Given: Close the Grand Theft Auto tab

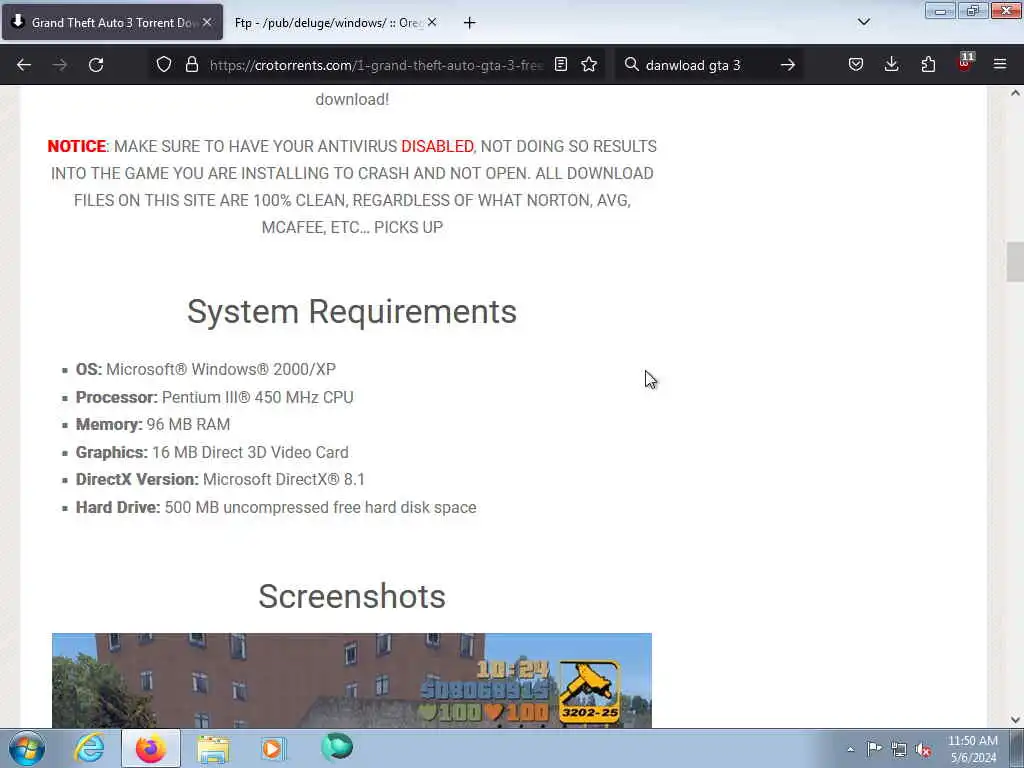Looking at the screenshot, I should click(x=207, y=22).
